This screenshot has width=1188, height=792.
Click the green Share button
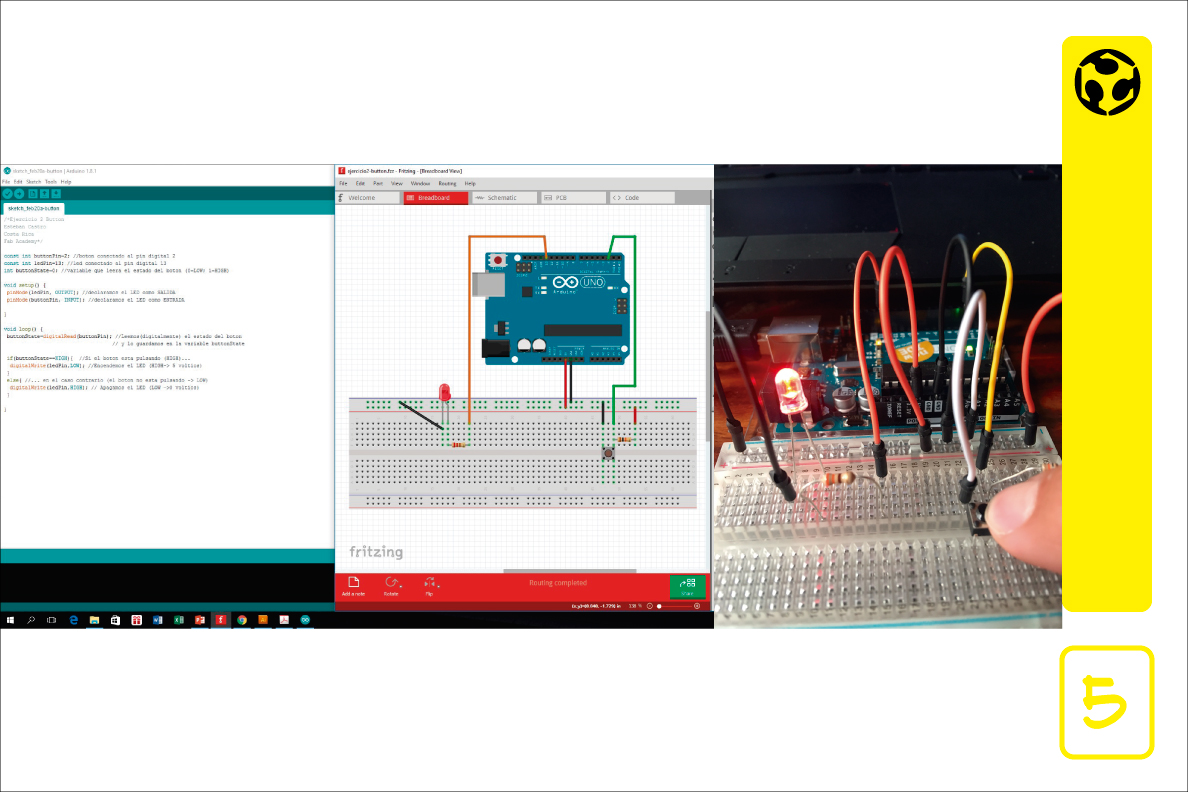(x=687, y=587)
